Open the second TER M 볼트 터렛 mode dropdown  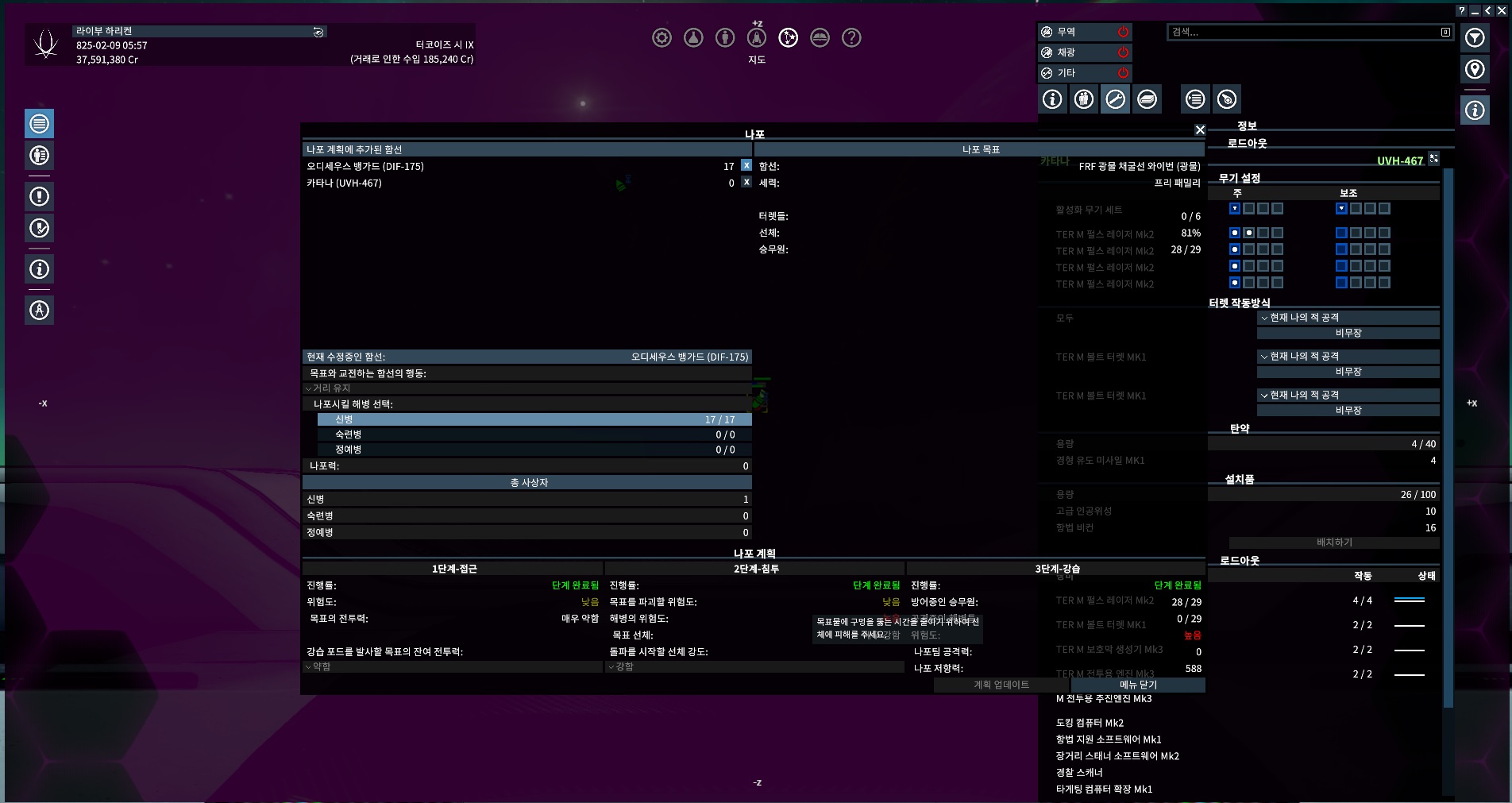tap(1348, 396)
